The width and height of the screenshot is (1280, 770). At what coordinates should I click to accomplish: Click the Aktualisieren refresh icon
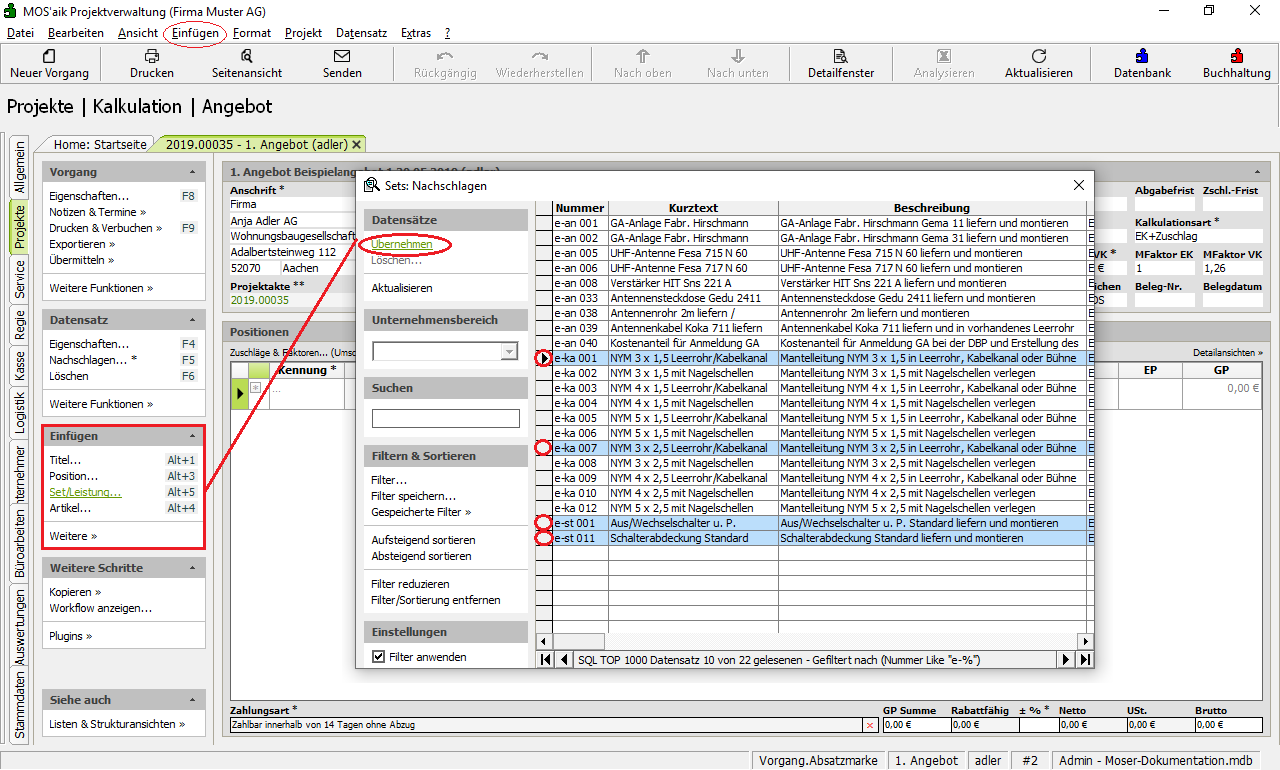[x=1039, y=57]
